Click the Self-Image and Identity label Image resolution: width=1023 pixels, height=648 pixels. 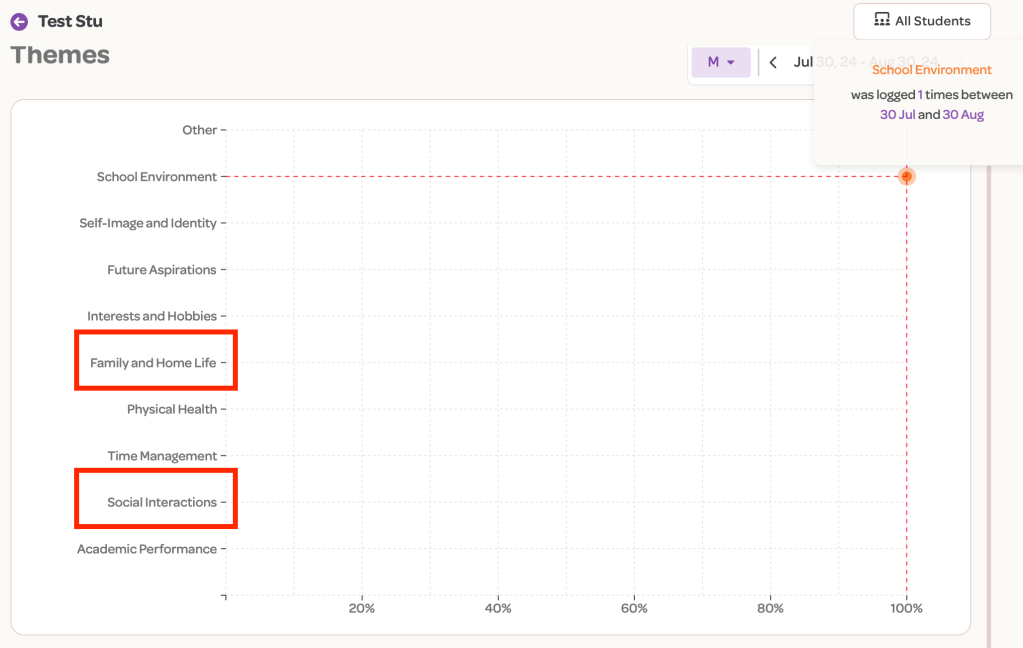click(148, 223)
